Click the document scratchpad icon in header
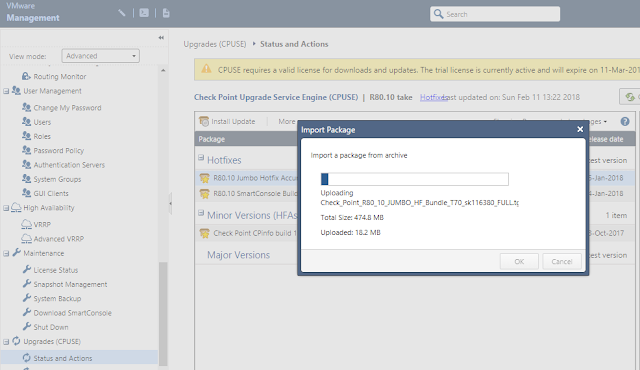The height and width of the screenshot is (370, 640). pos(166,13)
